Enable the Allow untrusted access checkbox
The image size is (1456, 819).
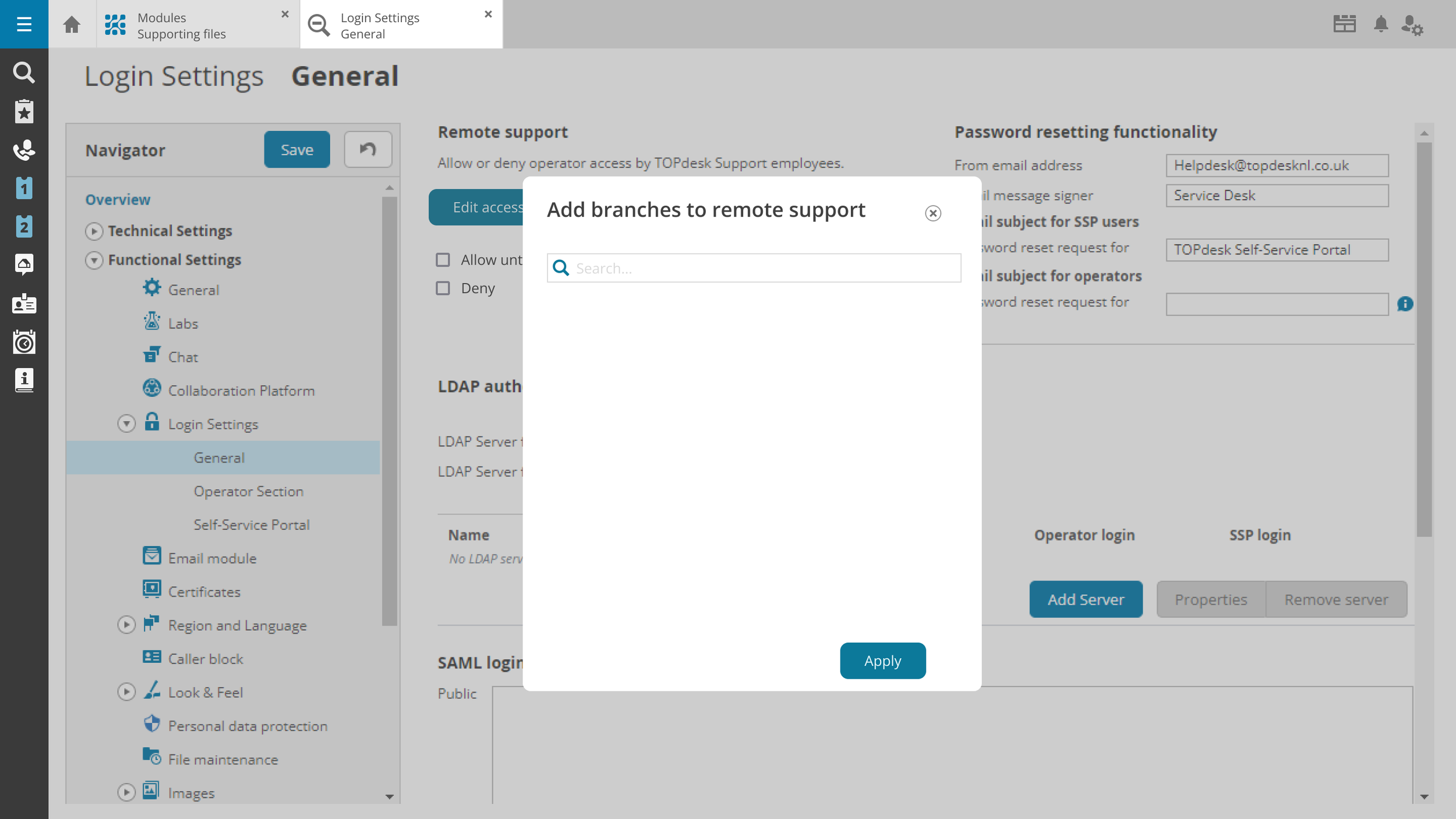pos(443,260)
